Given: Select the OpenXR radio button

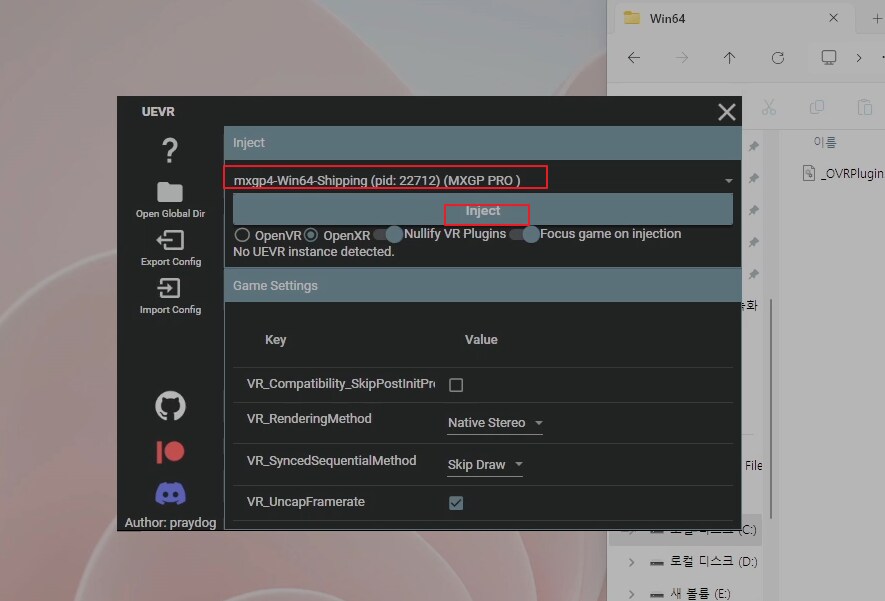Looking at the screenshot, I should [311, 234].
